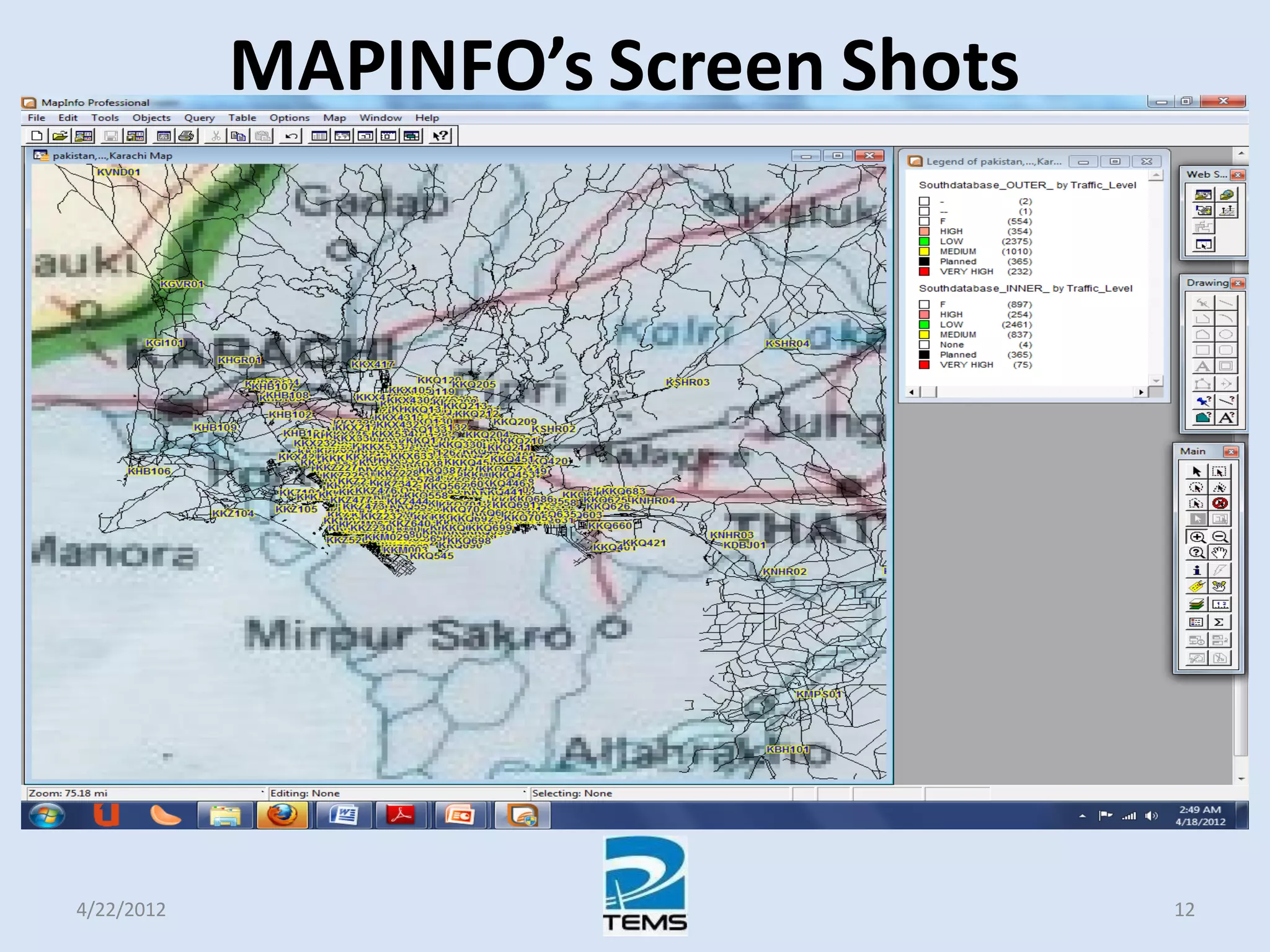Open the Change View question magnifier
The image size is (1270, 952).
(x=1197, y=553)
